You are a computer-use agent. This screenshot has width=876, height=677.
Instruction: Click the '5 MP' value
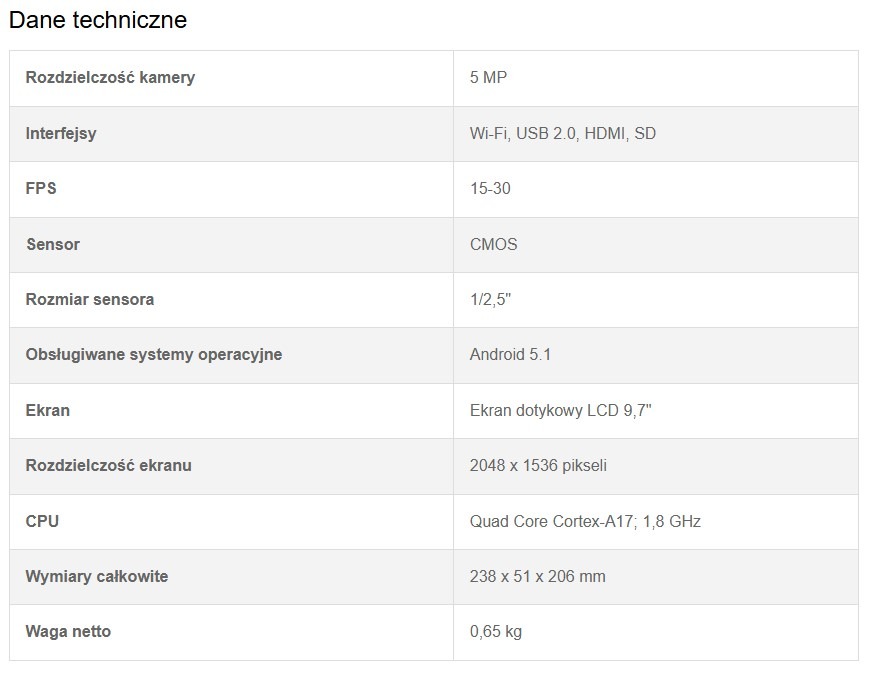pyautogui.click(x=488, y=78)
